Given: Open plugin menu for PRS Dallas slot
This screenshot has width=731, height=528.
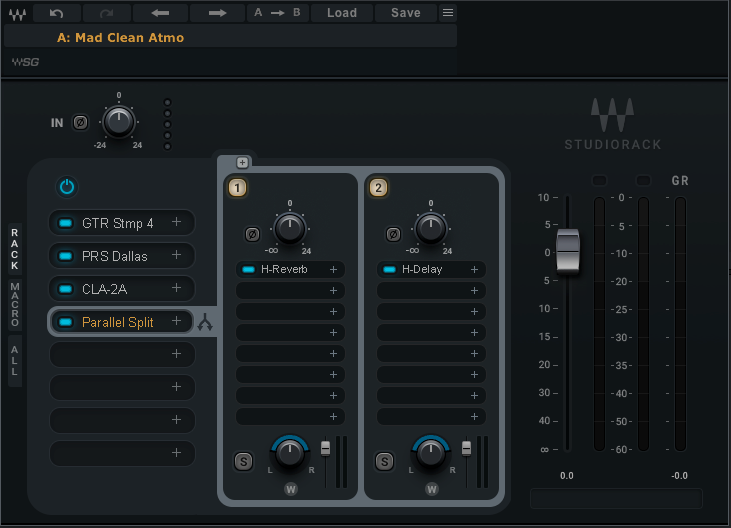Looking at the screenshot, I should coord(176,255).
